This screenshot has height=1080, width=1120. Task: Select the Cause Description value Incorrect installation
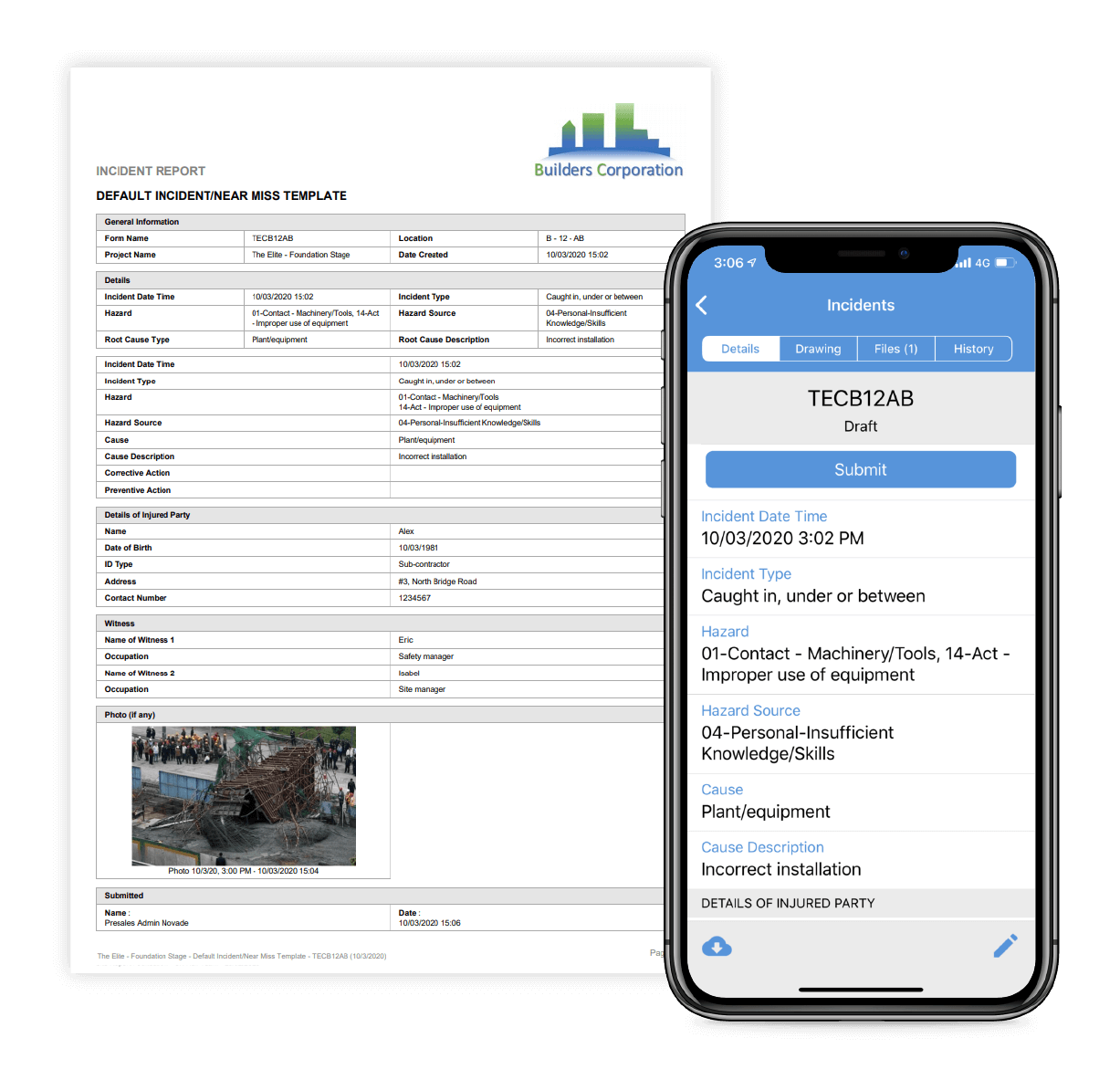(780, 869)
